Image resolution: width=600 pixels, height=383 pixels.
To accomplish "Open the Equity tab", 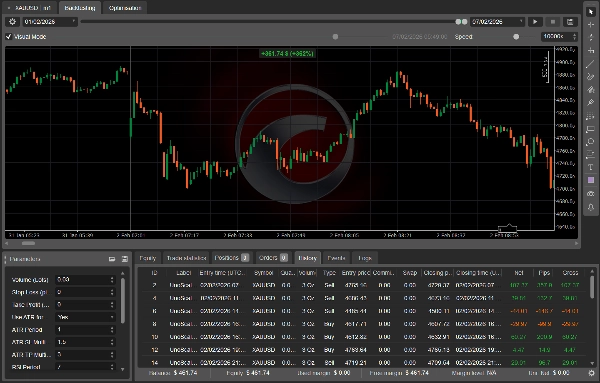I will point(148,258).
